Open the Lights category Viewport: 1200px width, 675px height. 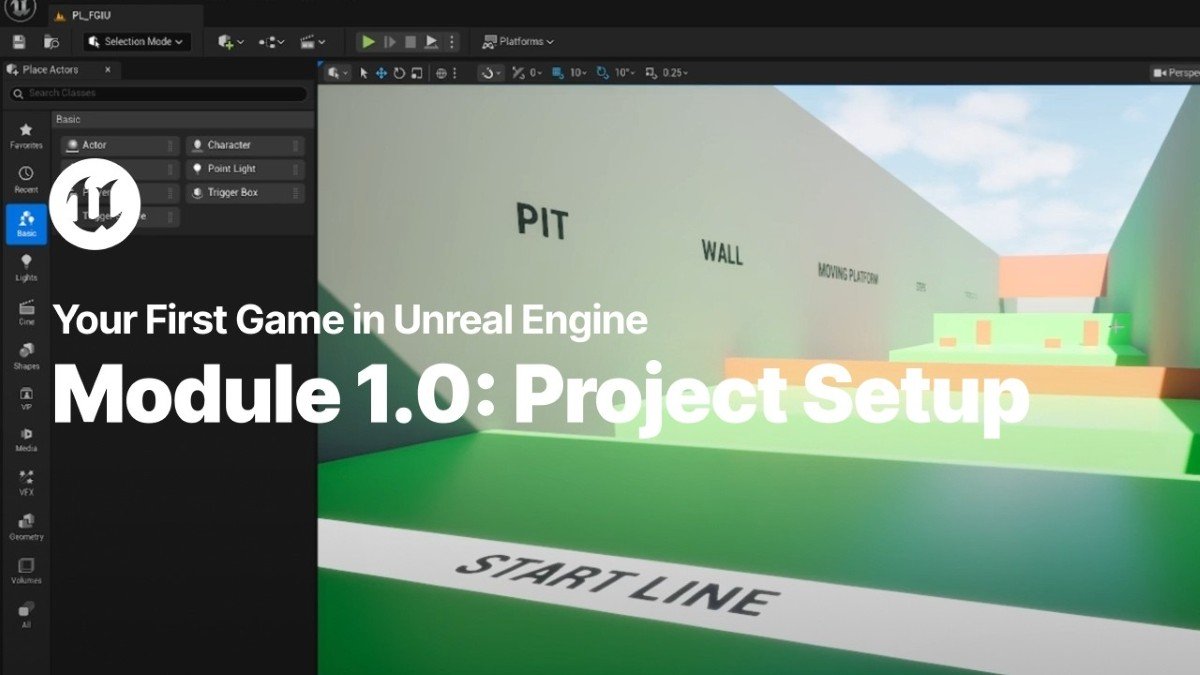pyautogui.click(x=26, y=268)
